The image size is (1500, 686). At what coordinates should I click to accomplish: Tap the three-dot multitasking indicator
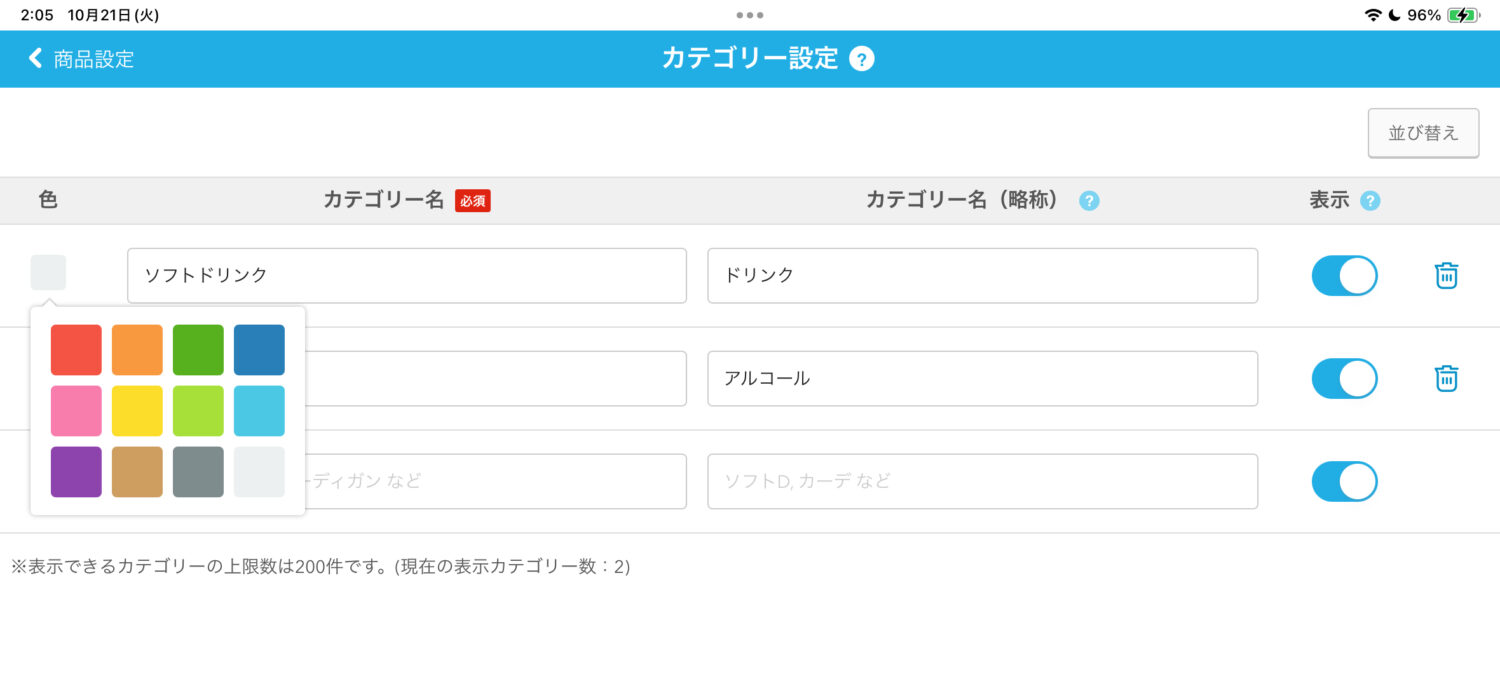(x=749, y=15)
